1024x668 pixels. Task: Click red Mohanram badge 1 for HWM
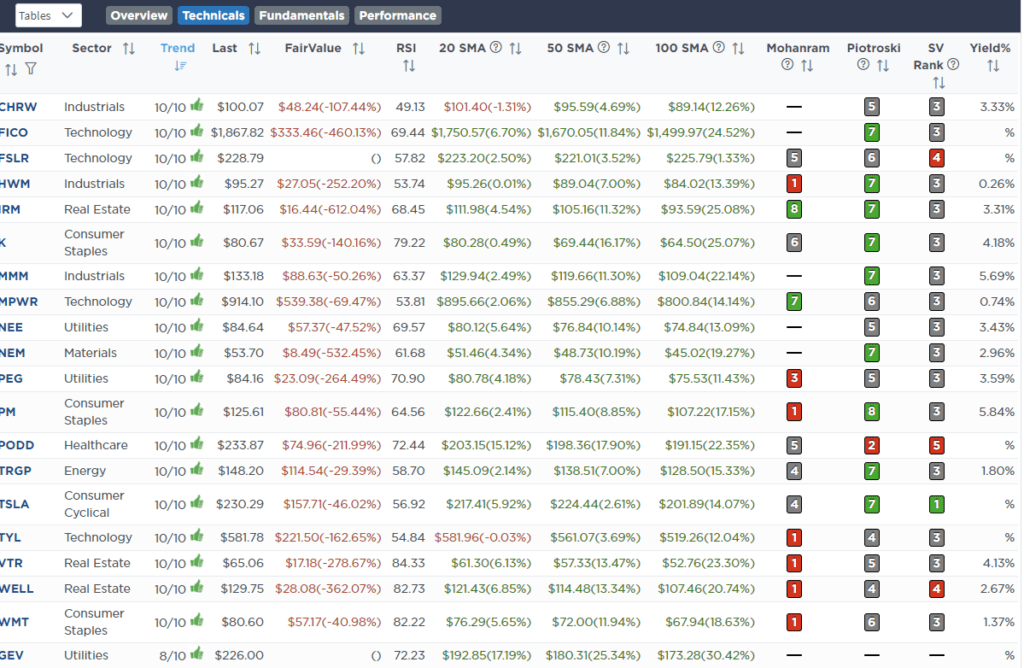pos(794,184)
